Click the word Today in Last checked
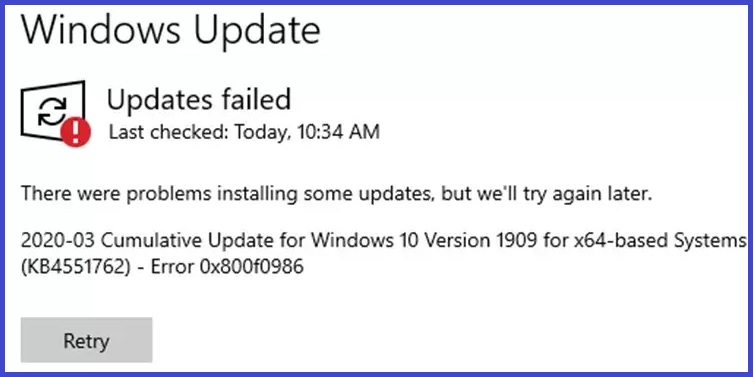This screenshot has height=377, width=754. 263,132
